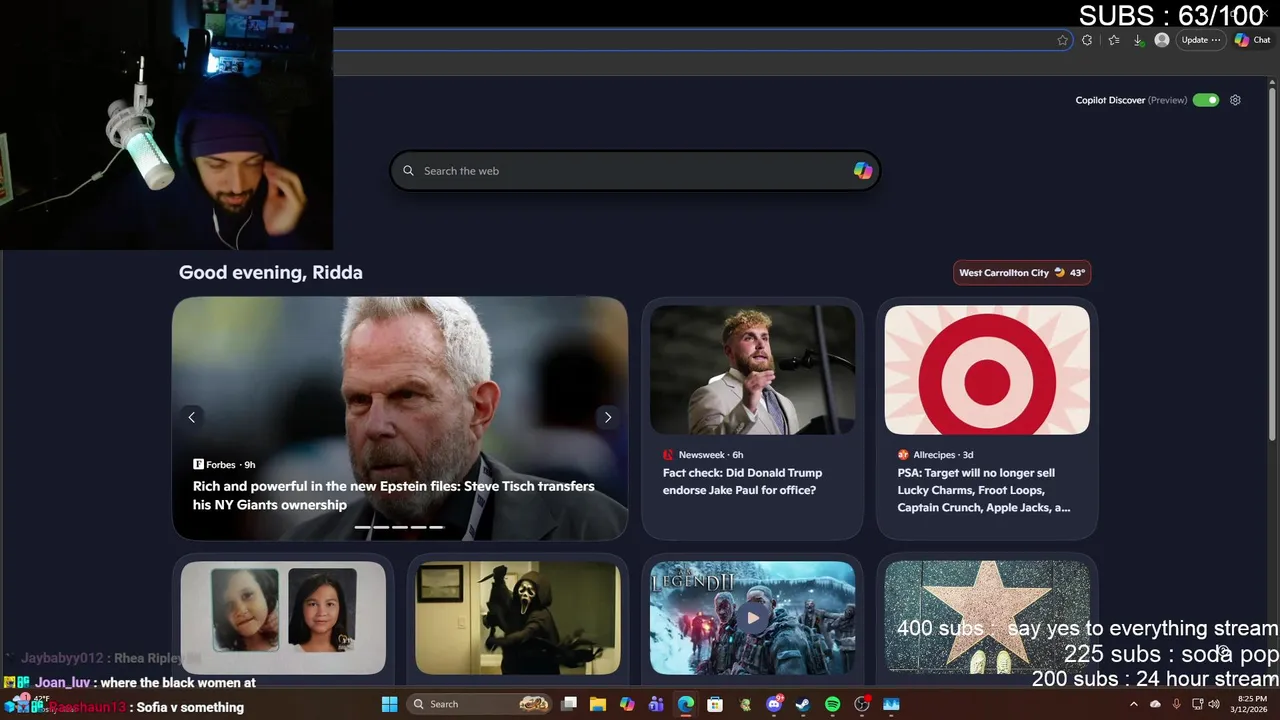Click the Update menu button
1280x720 pixels.
pyautogui.click(x=1200, y=40)
